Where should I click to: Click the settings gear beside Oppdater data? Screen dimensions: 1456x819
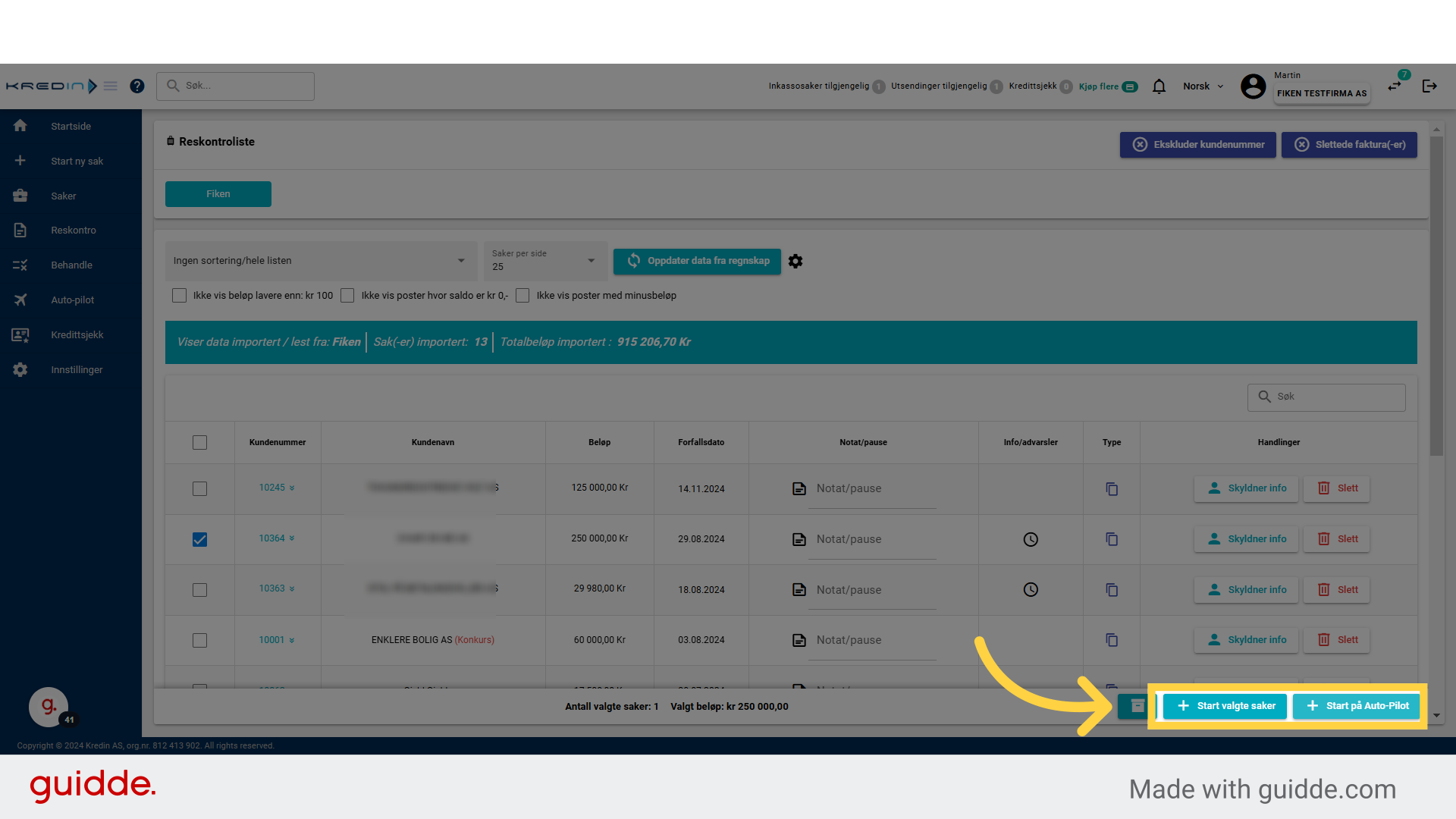(795, 261)
